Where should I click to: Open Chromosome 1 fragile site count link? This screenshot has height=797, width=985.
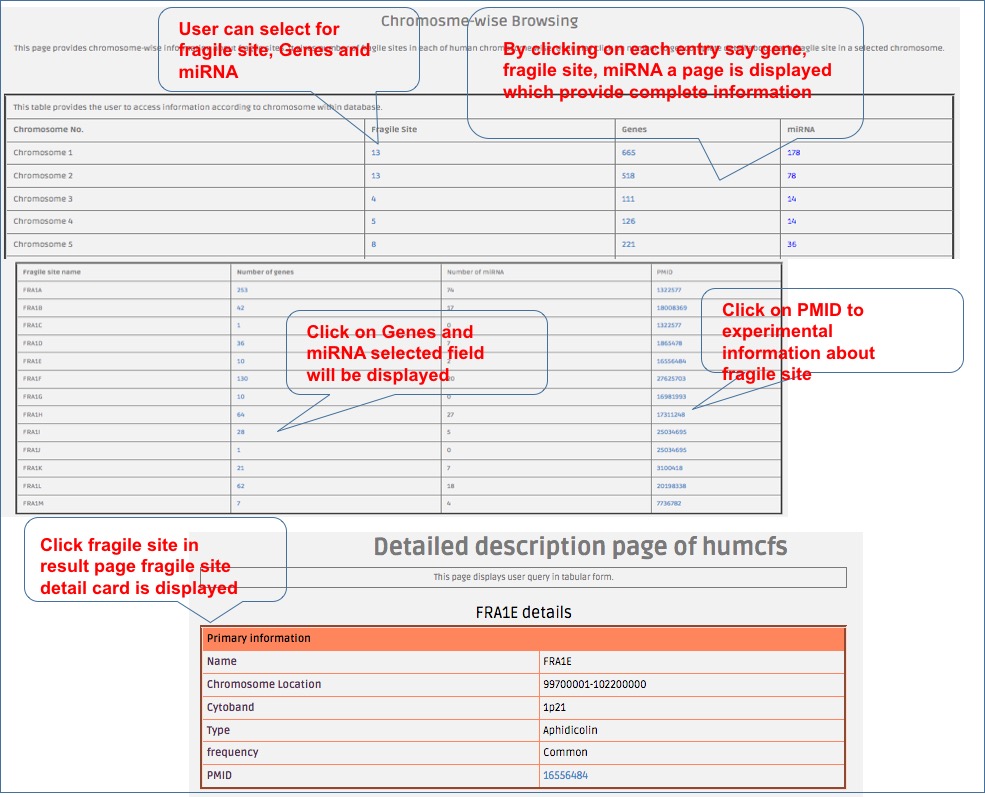point(376,153)
